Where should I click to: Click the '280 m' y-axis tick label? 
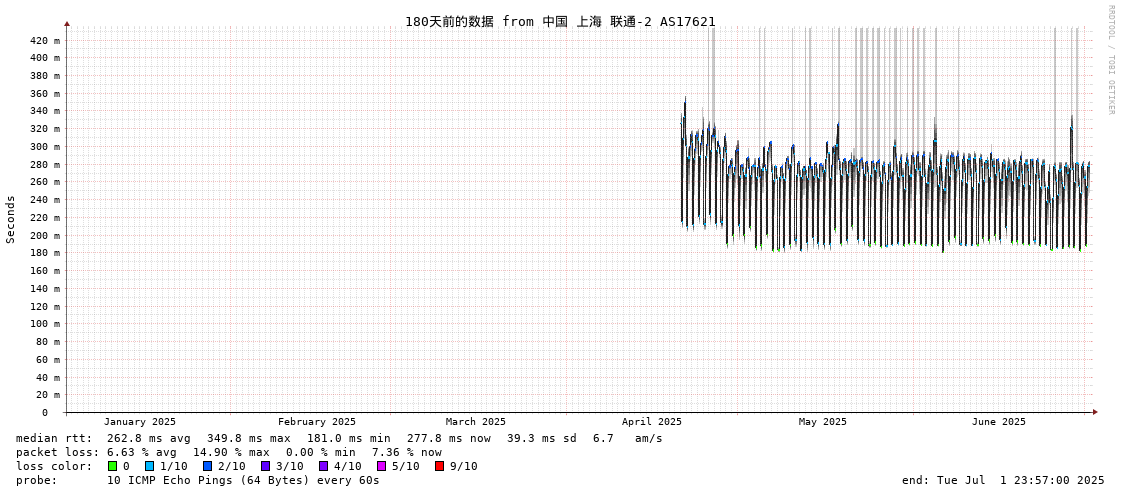point(45,164)
